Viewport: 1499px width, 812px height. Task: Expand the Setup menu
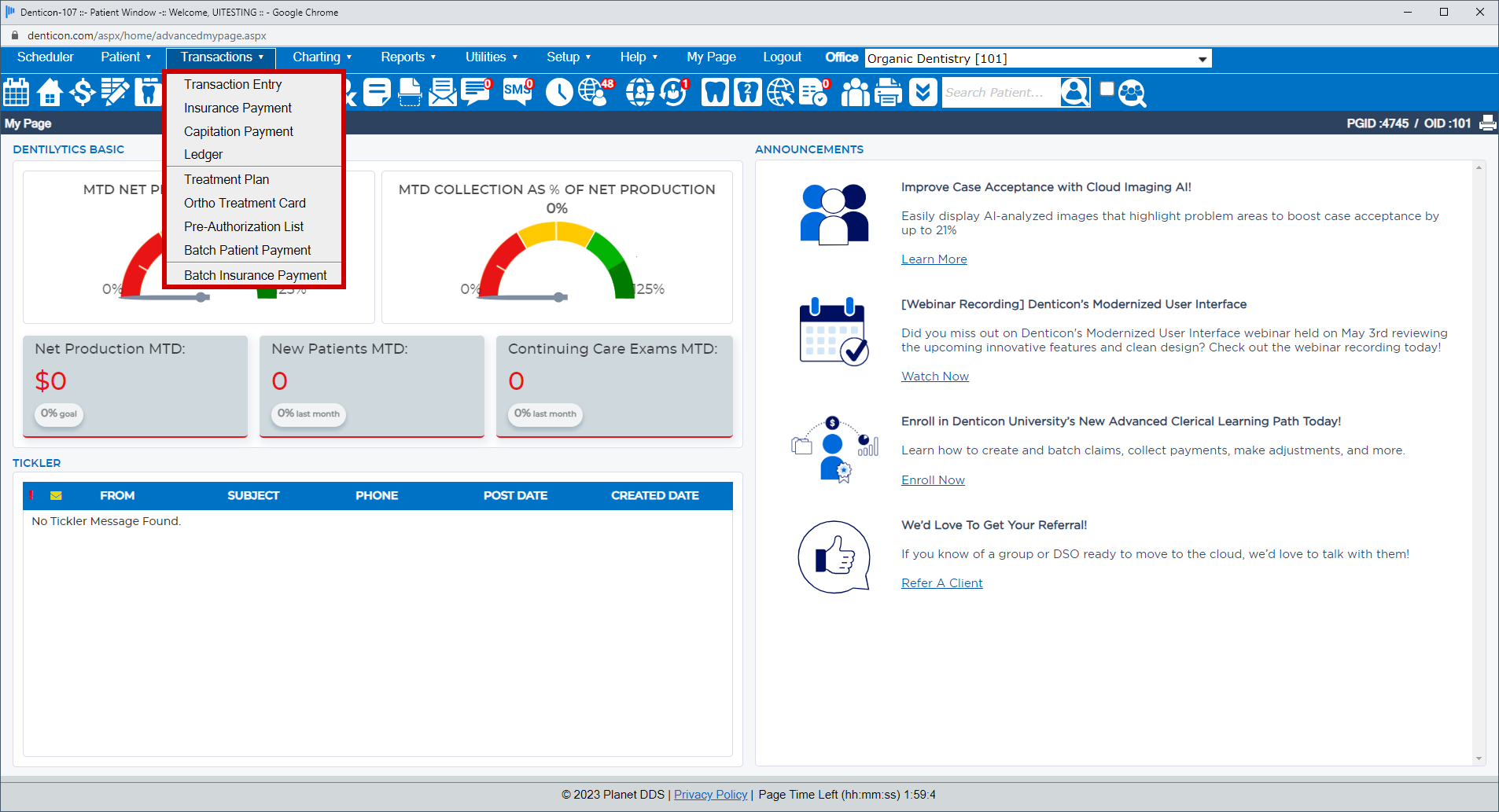pyautogui.click(x=569, y=57)
